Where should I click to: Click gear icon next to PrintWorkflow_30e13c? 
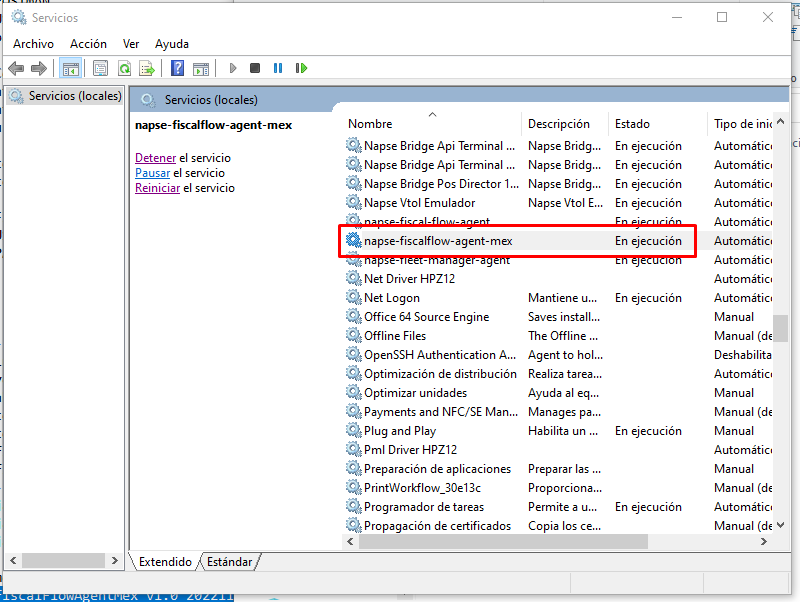click(353, 487)
